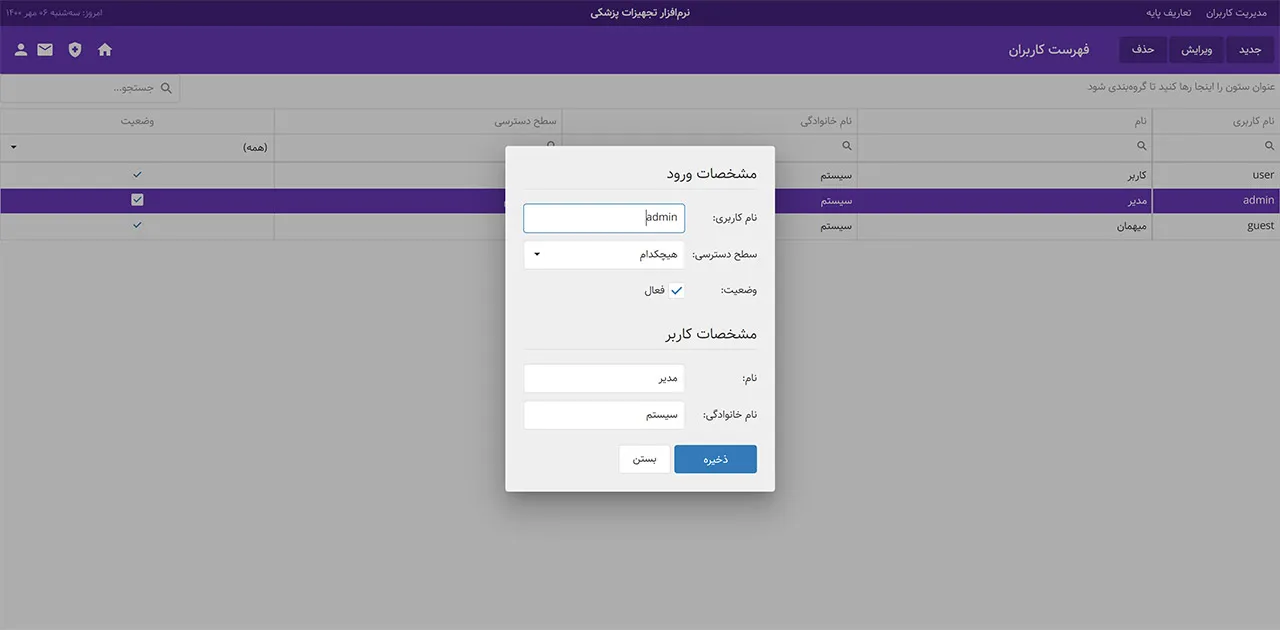Image resolution: width=1280 pixels, height=630 pixels.
Task: Click the magnifier icon in search box
Action: pos(166,88)
